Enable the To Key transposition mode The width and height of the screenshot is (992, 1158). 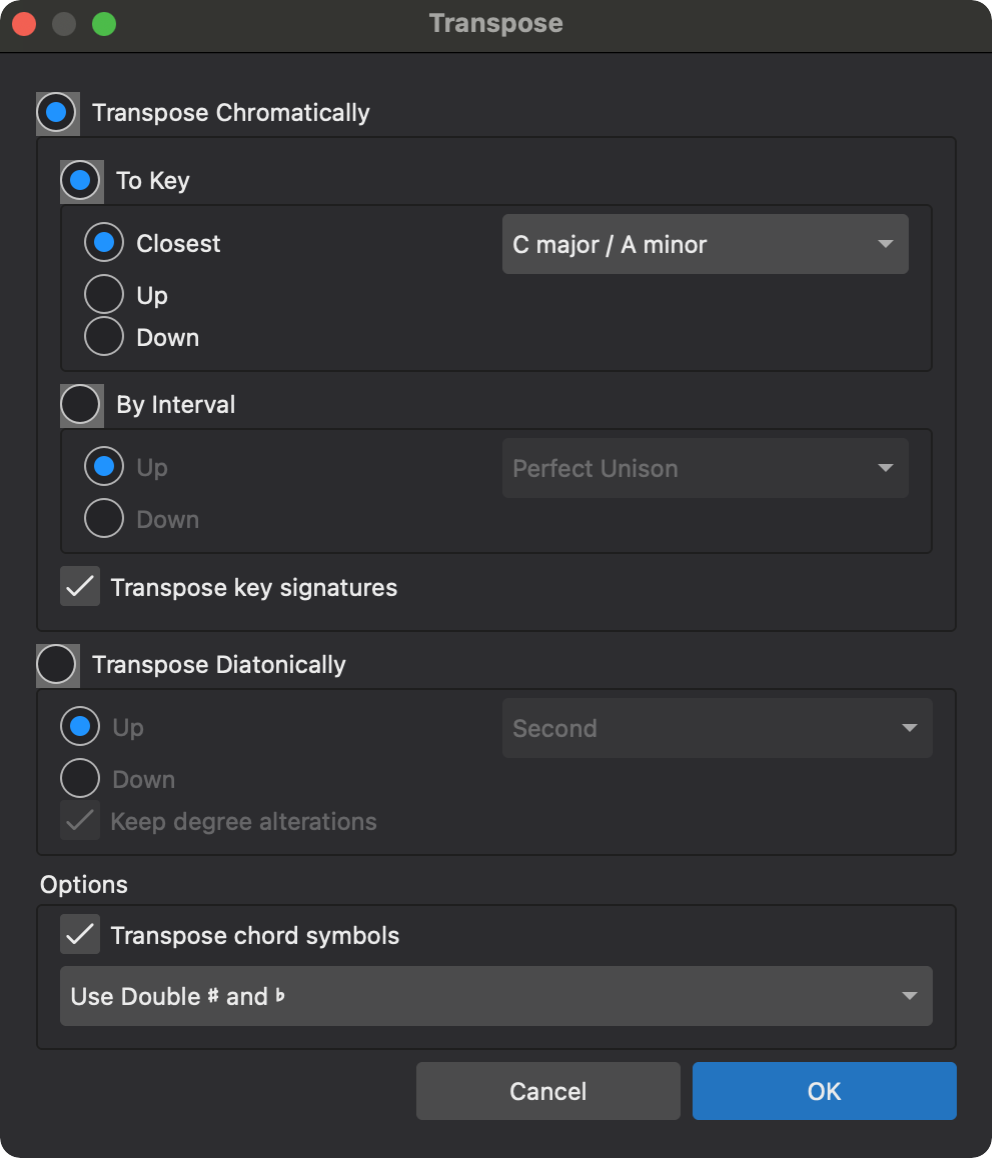[x=81, y=181]
